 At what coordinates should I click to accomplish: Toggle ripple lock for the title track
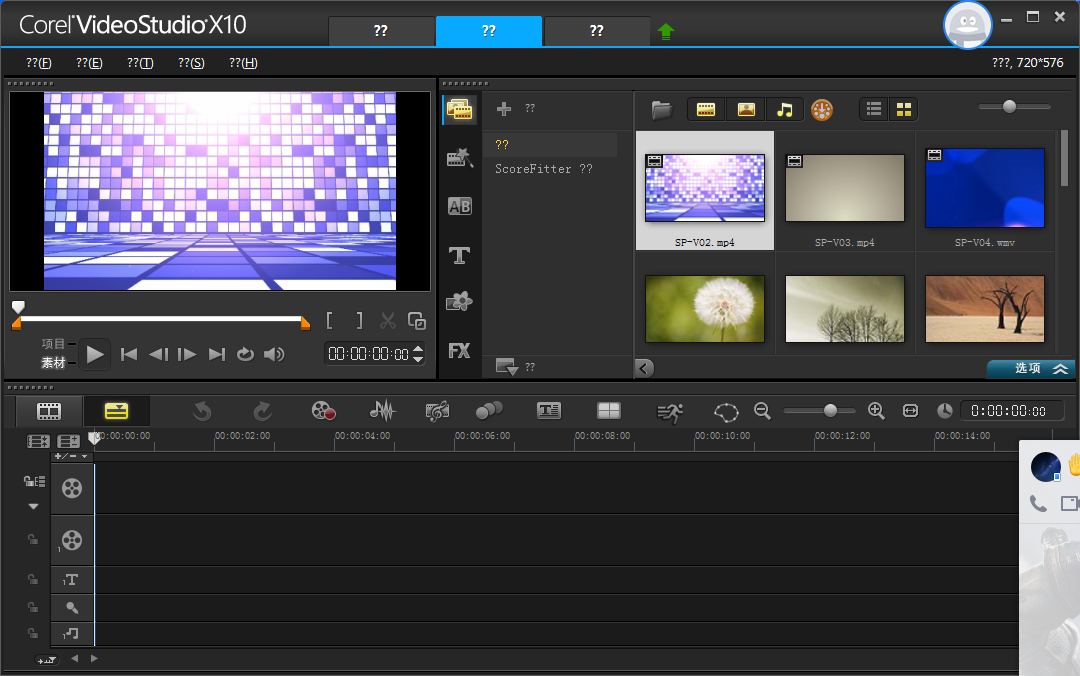32,580
